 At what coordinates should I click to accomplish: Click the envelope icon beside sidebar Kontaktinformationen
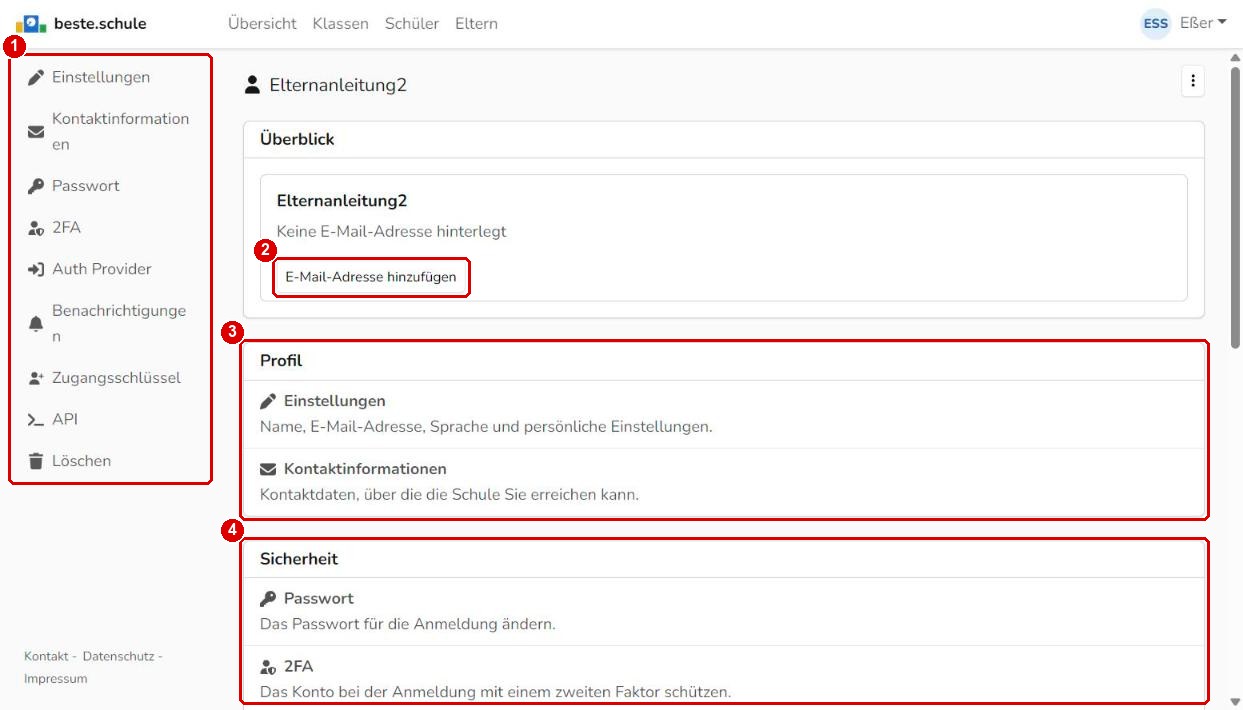[37, 132]
